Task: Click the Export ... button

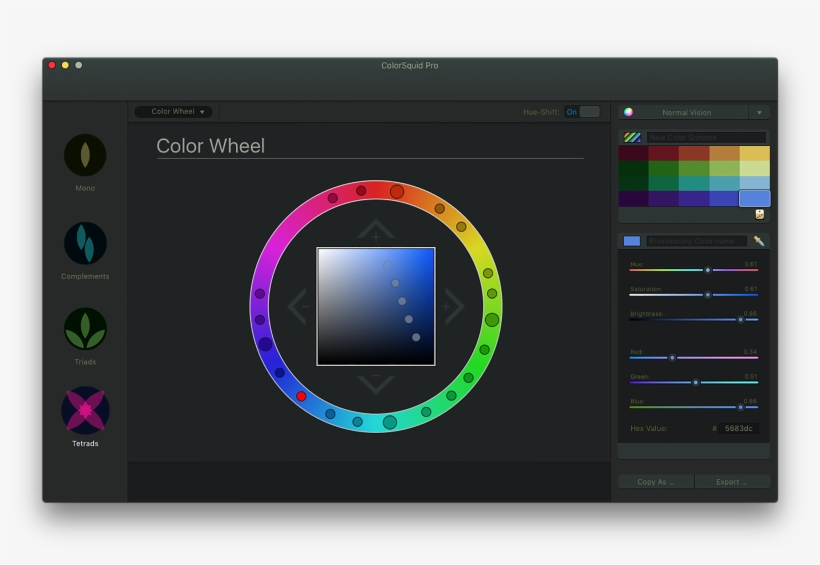Action: point(732,482)
